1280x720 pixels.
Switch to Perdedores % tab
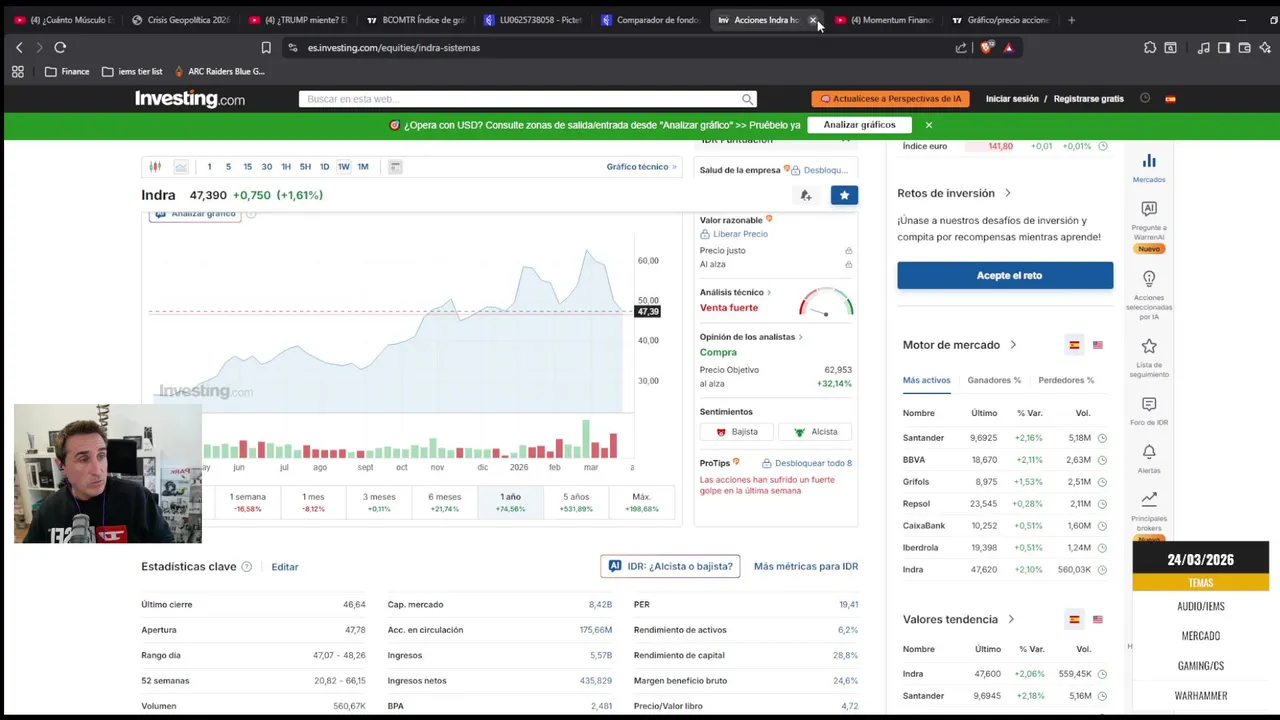(1066, 380)
